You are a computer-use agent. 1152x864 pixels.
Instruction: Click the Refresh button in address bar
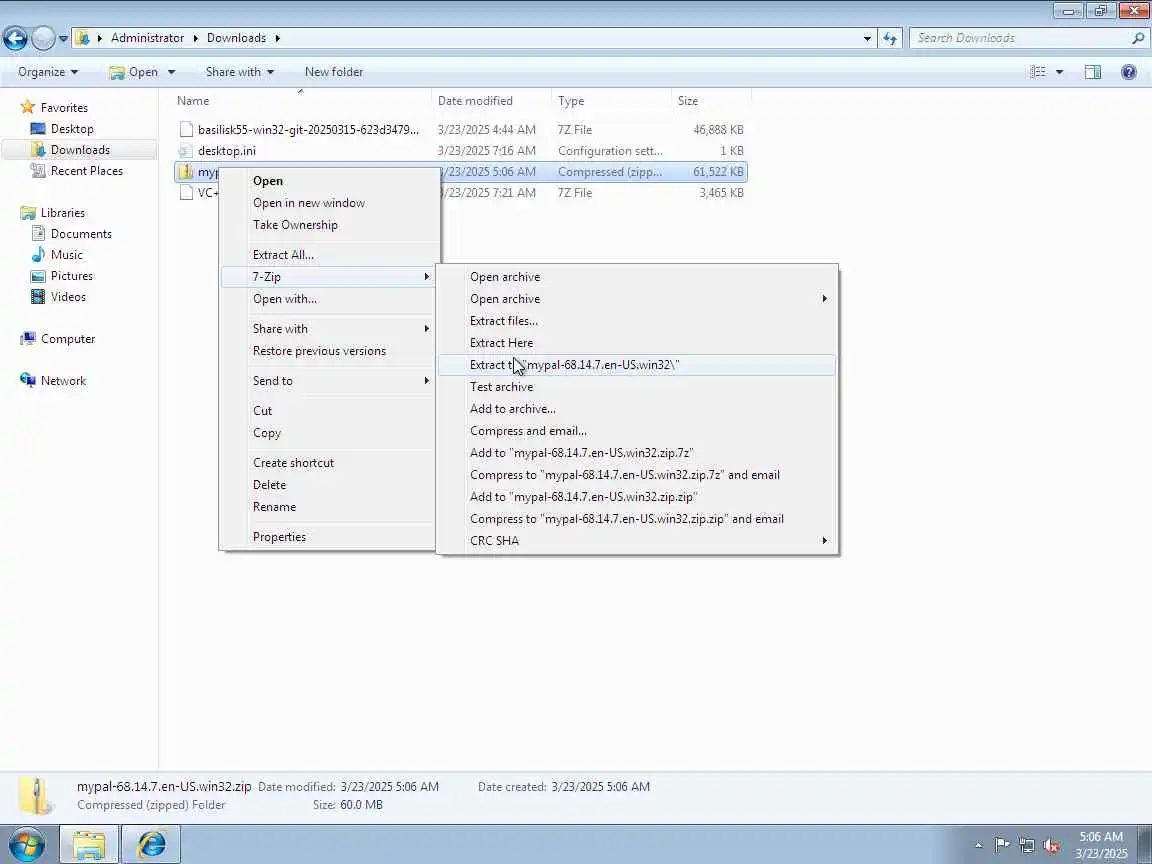890,38
